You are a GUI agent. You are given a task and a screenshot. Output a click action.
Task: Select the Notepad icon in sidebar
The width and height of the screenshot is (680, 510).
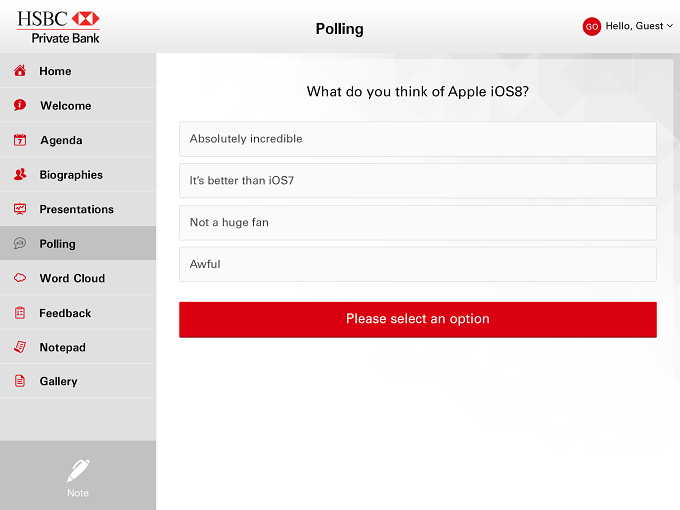coord(20,347)
